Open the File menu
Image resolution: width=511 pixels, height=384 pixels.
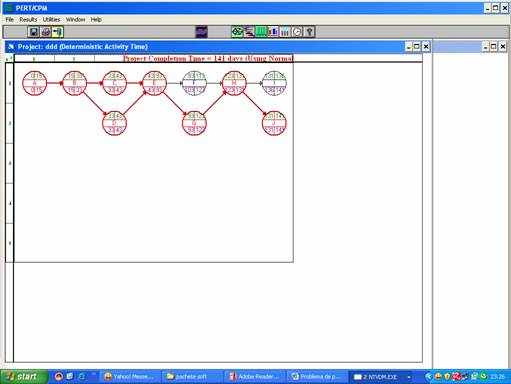[10, 20]
